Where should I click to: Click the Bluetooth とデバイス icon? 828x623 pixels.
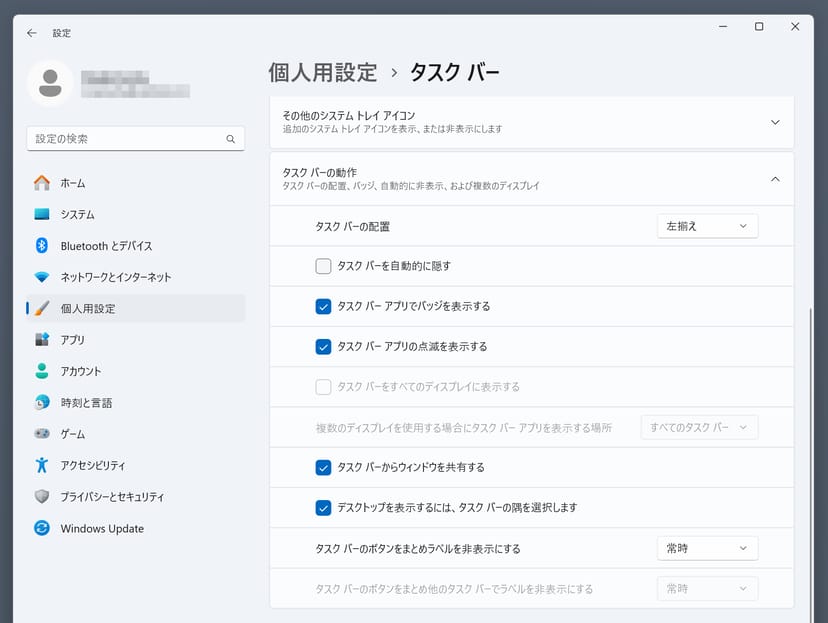(42, 246)
